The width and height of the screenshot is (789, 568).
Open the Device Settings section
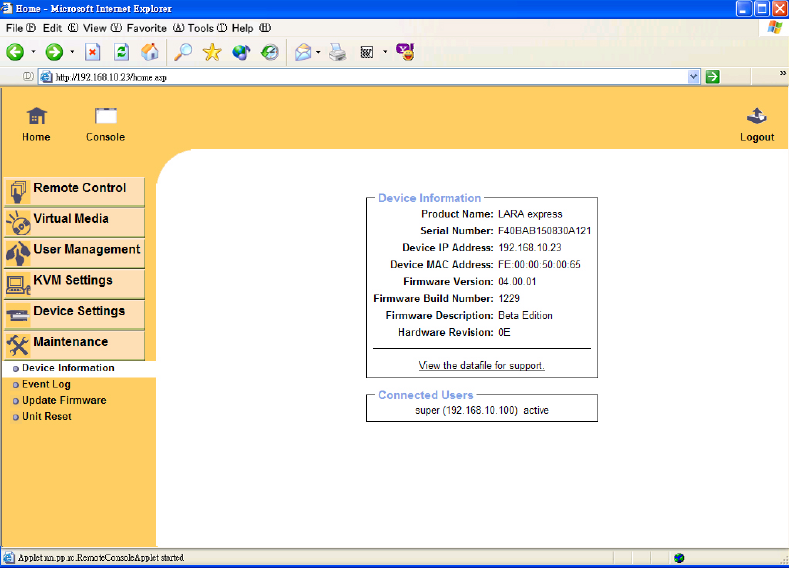pyautogui.click(x=74, y=314)
